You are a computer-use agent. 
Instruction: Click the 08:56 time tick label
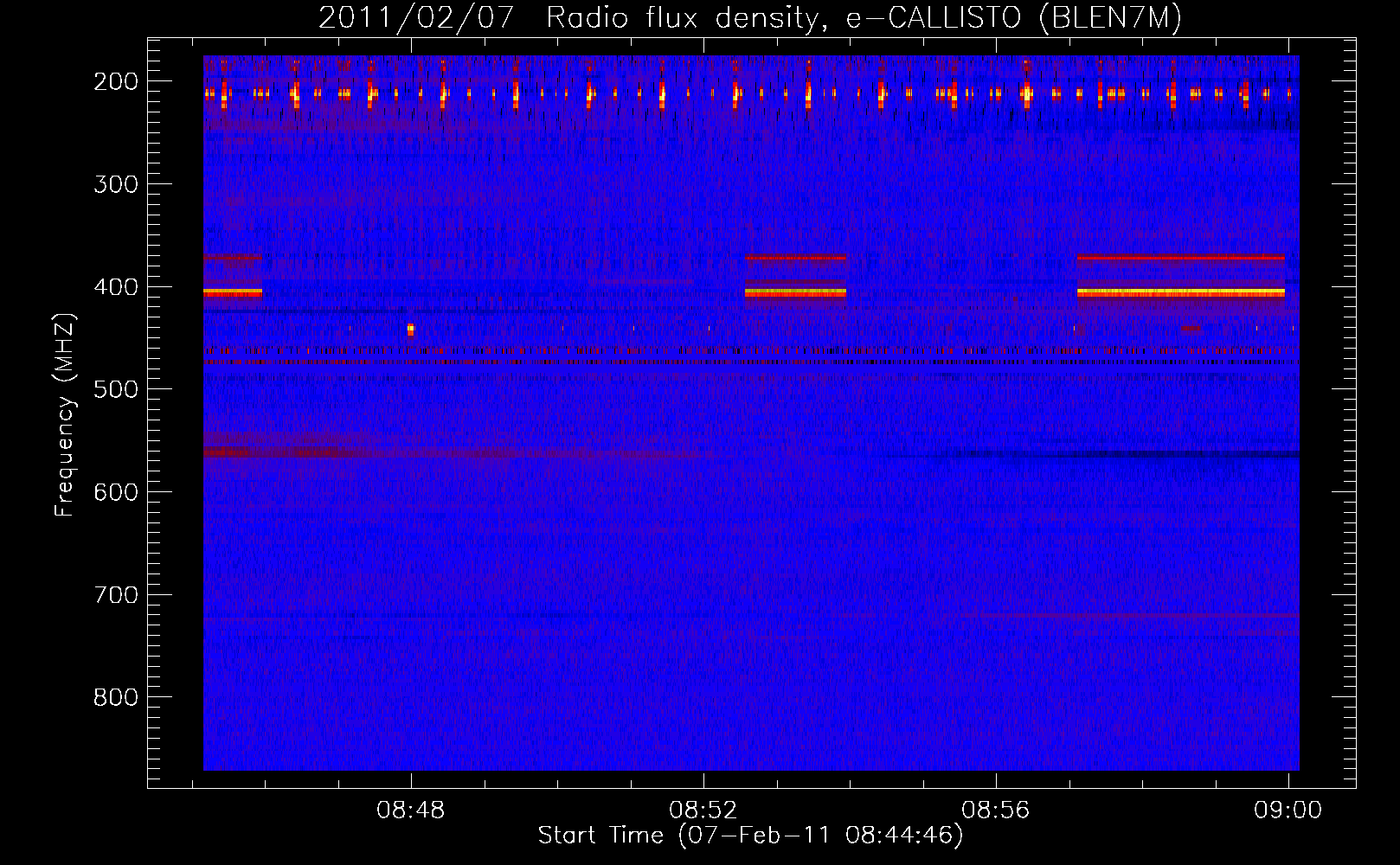point(996,811)
